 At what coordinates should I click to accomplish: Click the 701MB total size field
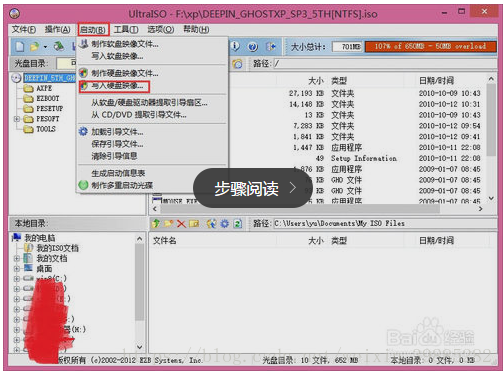pos(347,47)
